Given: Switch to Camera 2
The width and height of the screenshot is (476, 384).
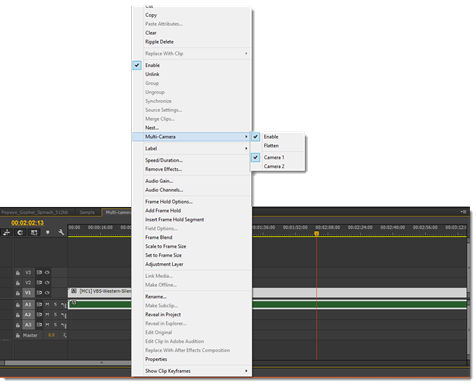Looking at the screenshot, I should click(278, 166).
